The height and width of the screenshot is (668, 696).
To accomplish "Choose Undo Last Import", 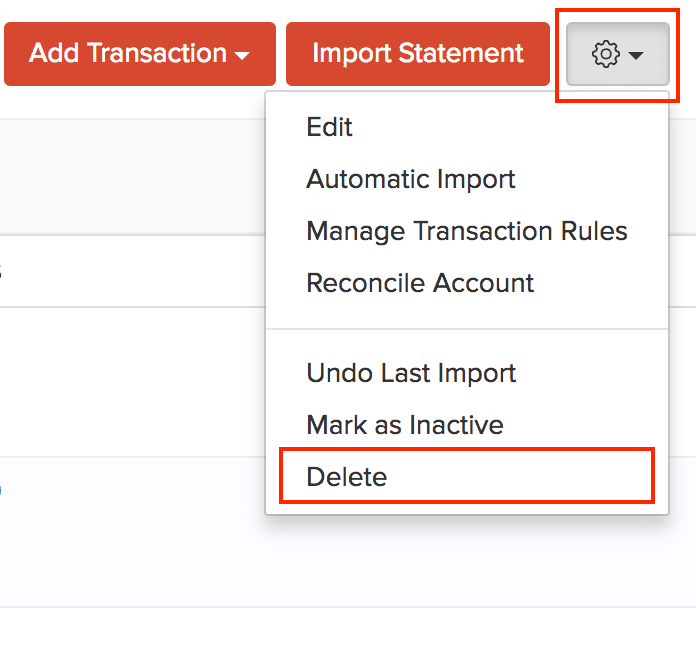I will coord(411,373).
